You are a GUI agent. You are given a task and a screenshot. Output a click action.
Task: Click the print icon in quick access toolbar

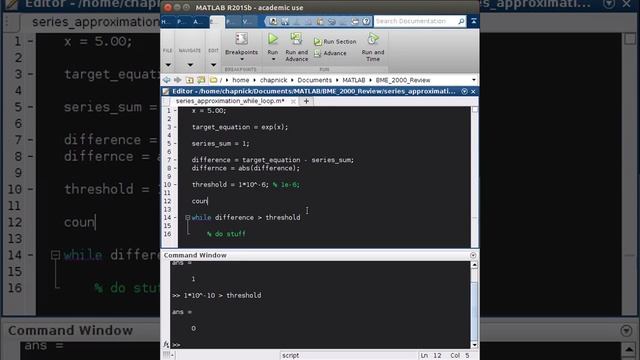coord(355,21)
